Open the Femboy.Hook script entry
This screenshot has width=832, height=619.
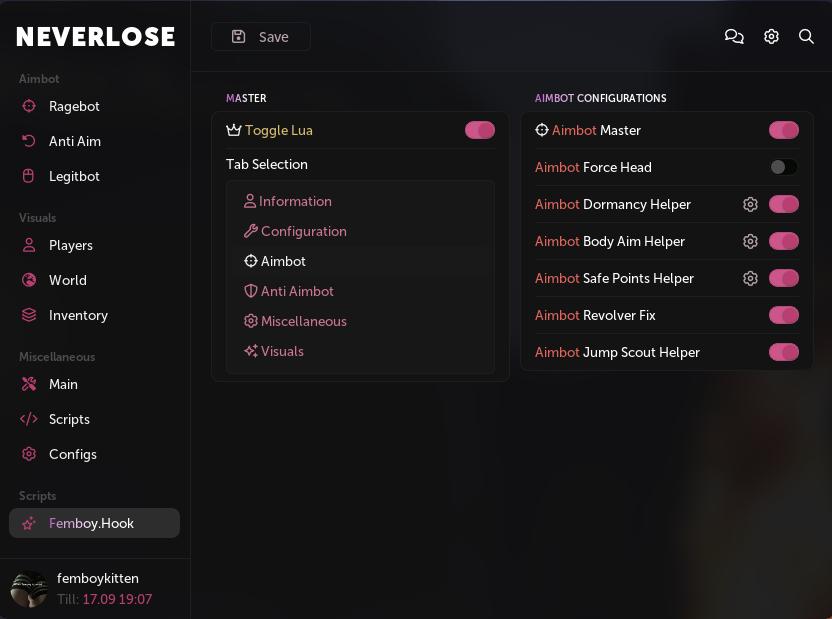(x=91, y=523)
